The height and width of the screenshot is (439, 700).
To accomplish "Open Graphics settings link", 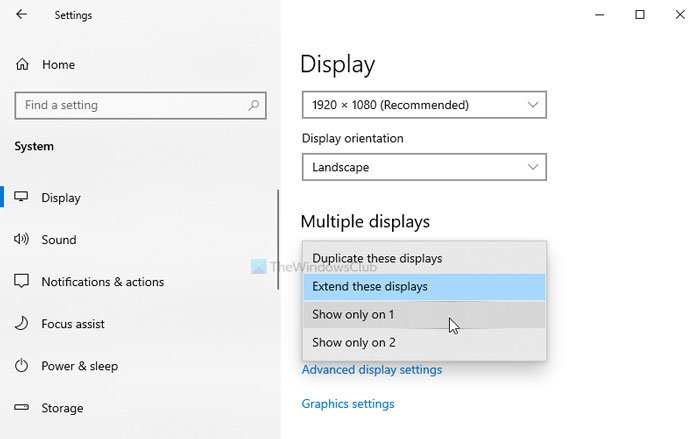I will [x=348, y=404].
